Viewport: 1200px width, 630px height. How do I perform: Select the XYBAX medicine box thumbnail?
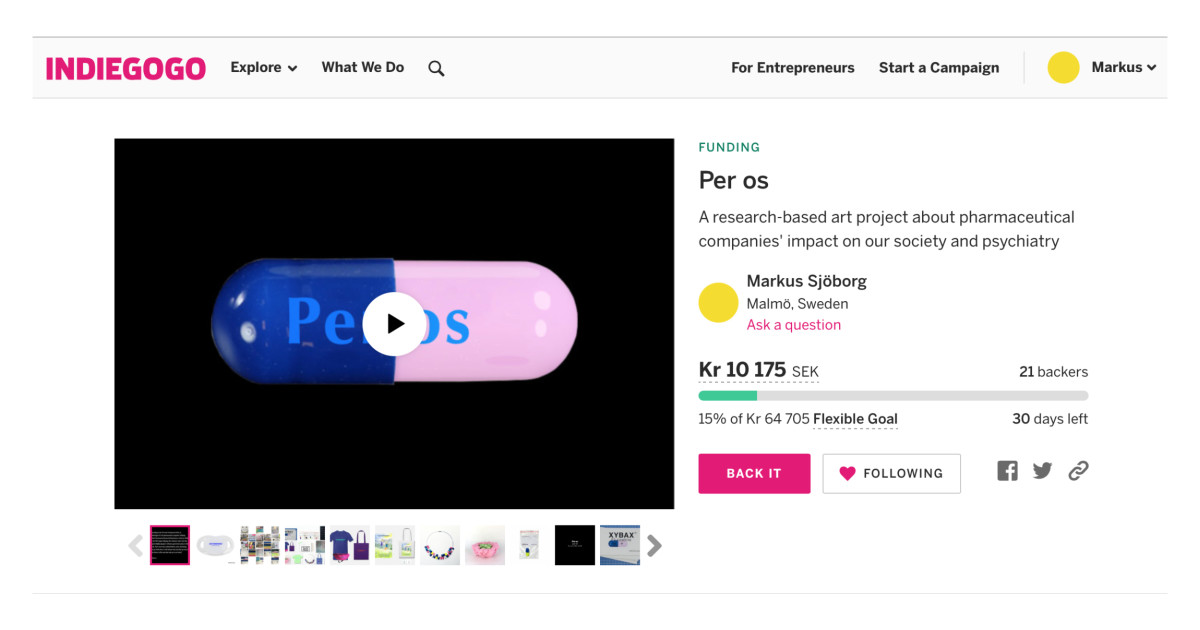619,545
